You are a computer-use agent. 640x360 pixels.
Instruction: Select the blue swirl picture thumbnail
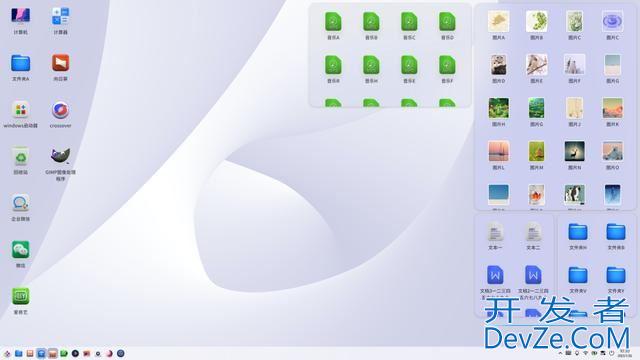point(612,22)
